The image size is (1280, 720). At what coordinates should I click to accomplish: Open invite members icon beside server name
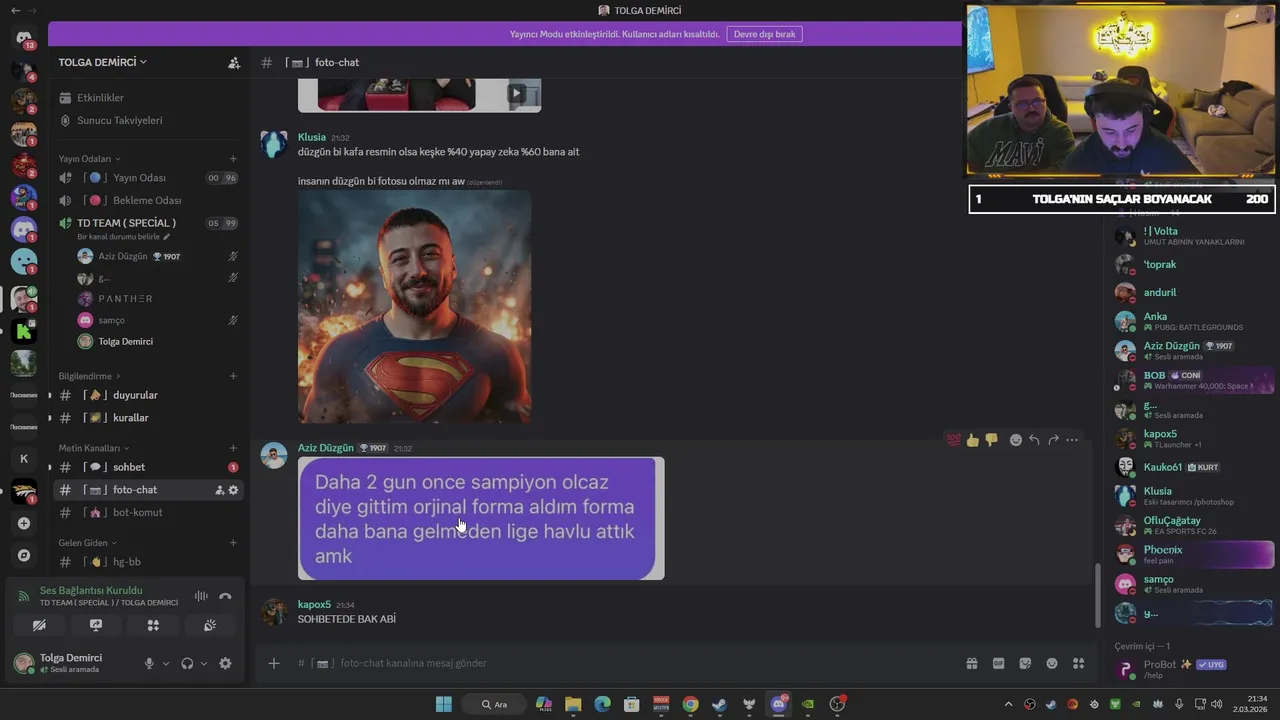pos(234,62)
